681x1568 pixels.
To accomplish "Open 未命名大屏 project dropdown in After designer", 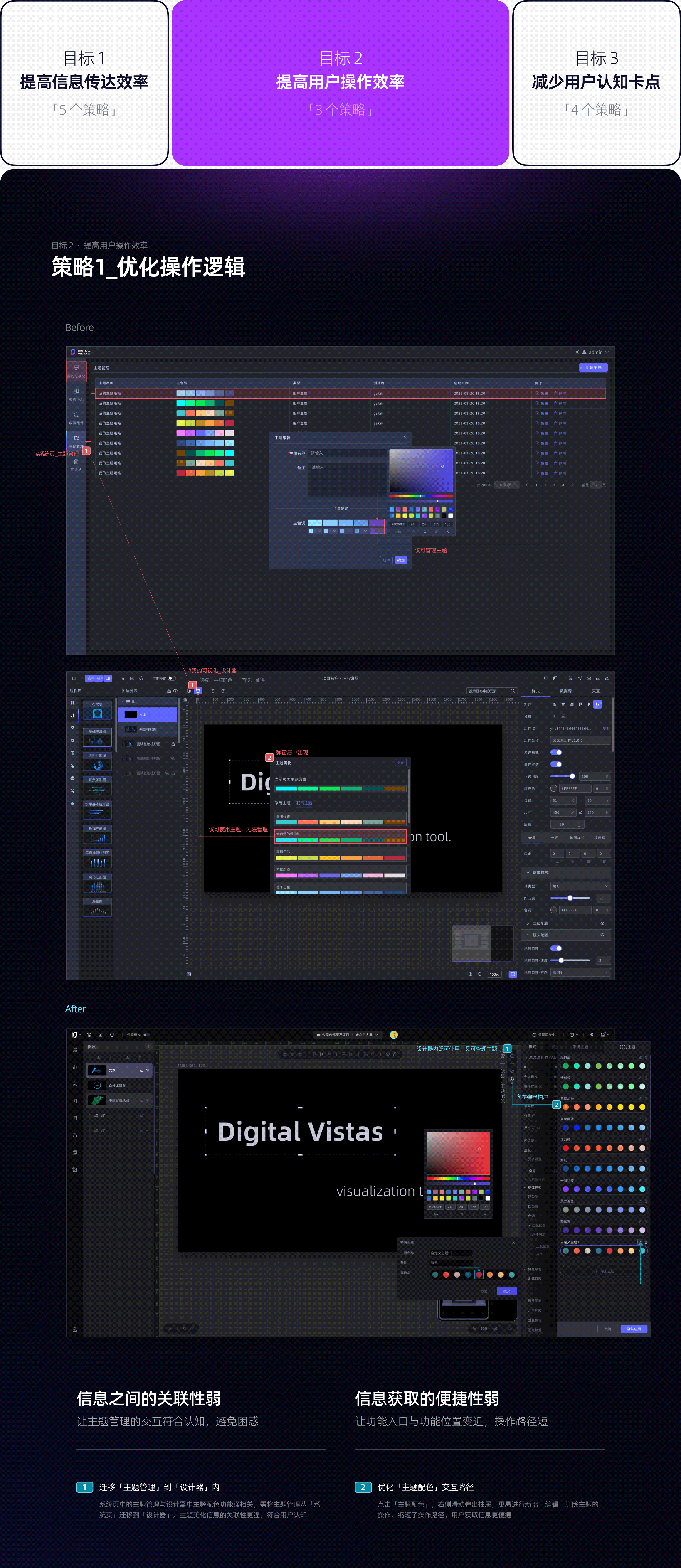I will tap(367, 1035).
